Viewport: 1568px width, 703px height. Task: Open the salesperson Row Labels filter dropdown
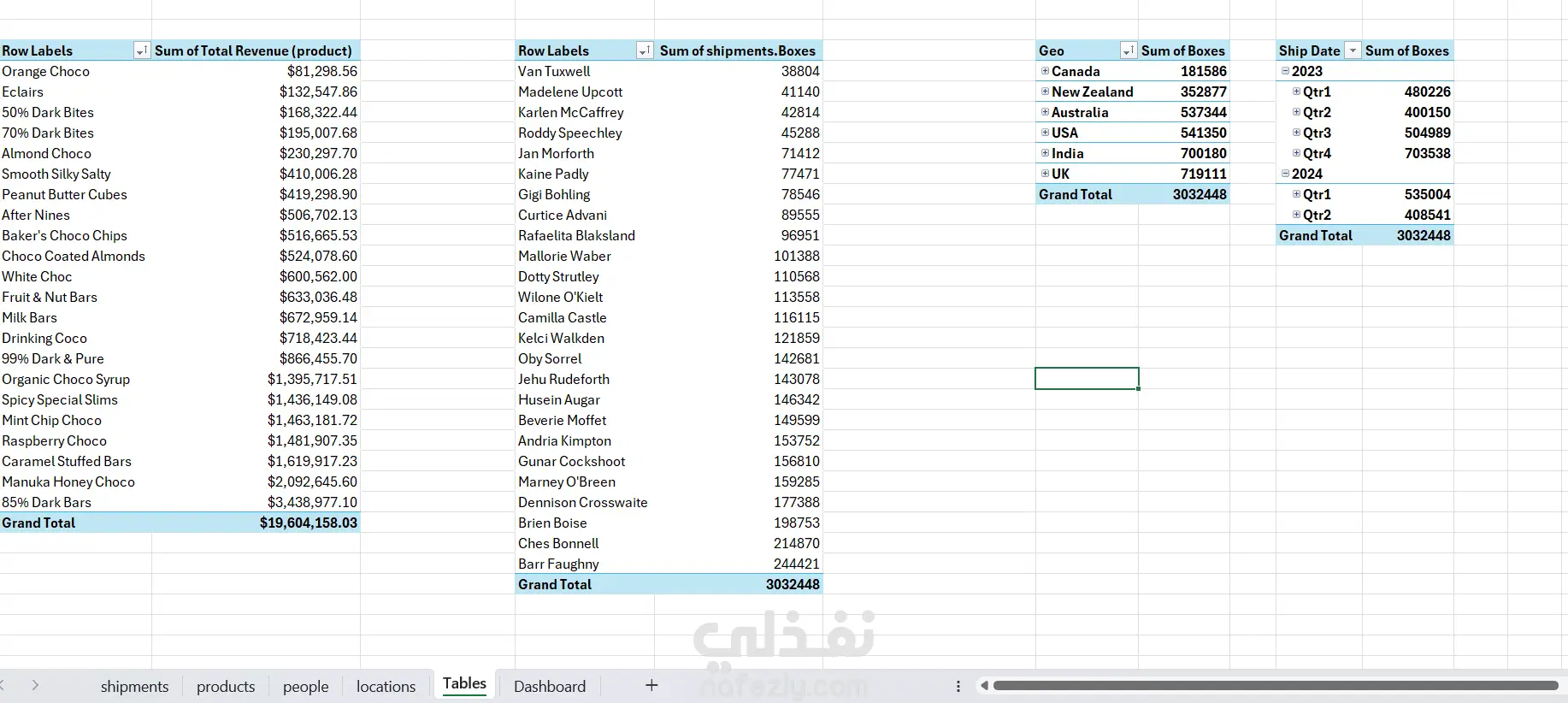[x=644, y=51]
